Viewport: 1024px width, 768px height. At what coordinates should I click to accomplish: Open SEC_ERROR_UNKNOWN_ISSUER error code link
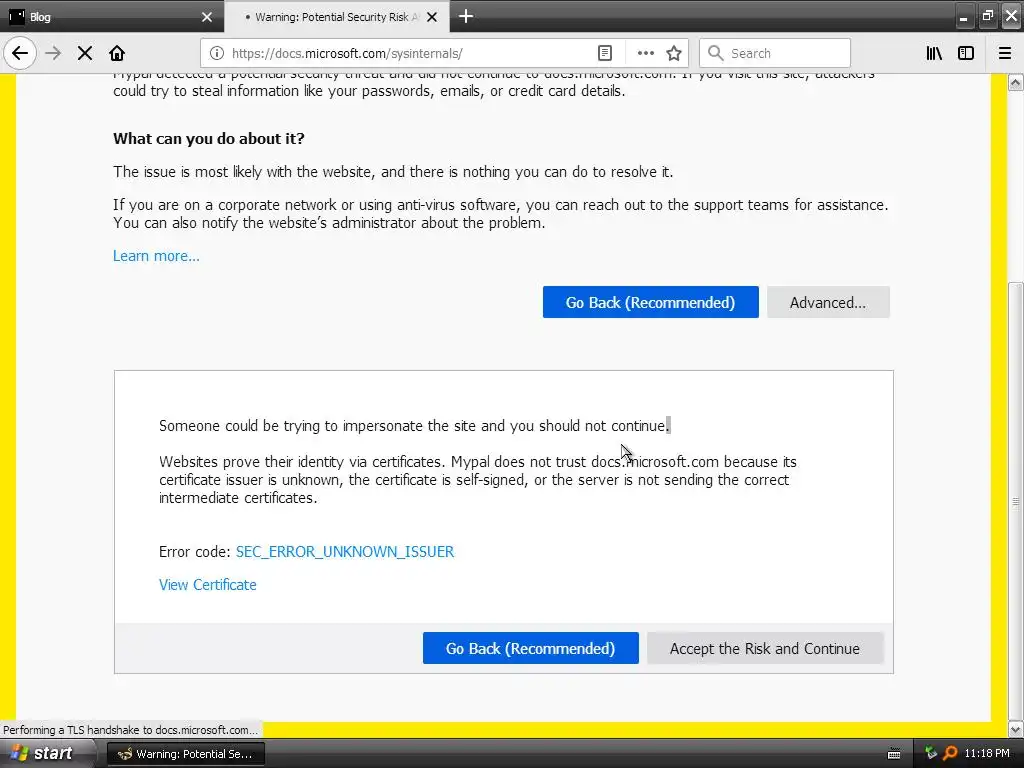pos(345,552)
